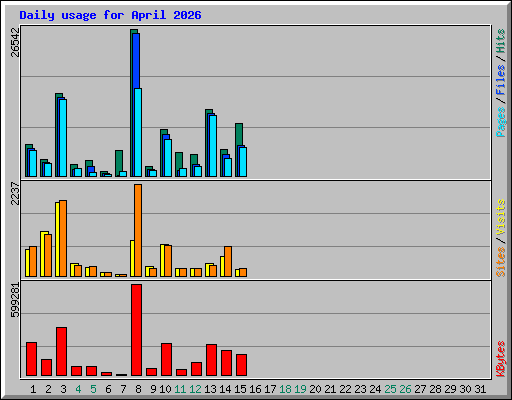Click the green Hits legend label
The height and width of the screenshot is (400, 512).
tap(501, 41)
